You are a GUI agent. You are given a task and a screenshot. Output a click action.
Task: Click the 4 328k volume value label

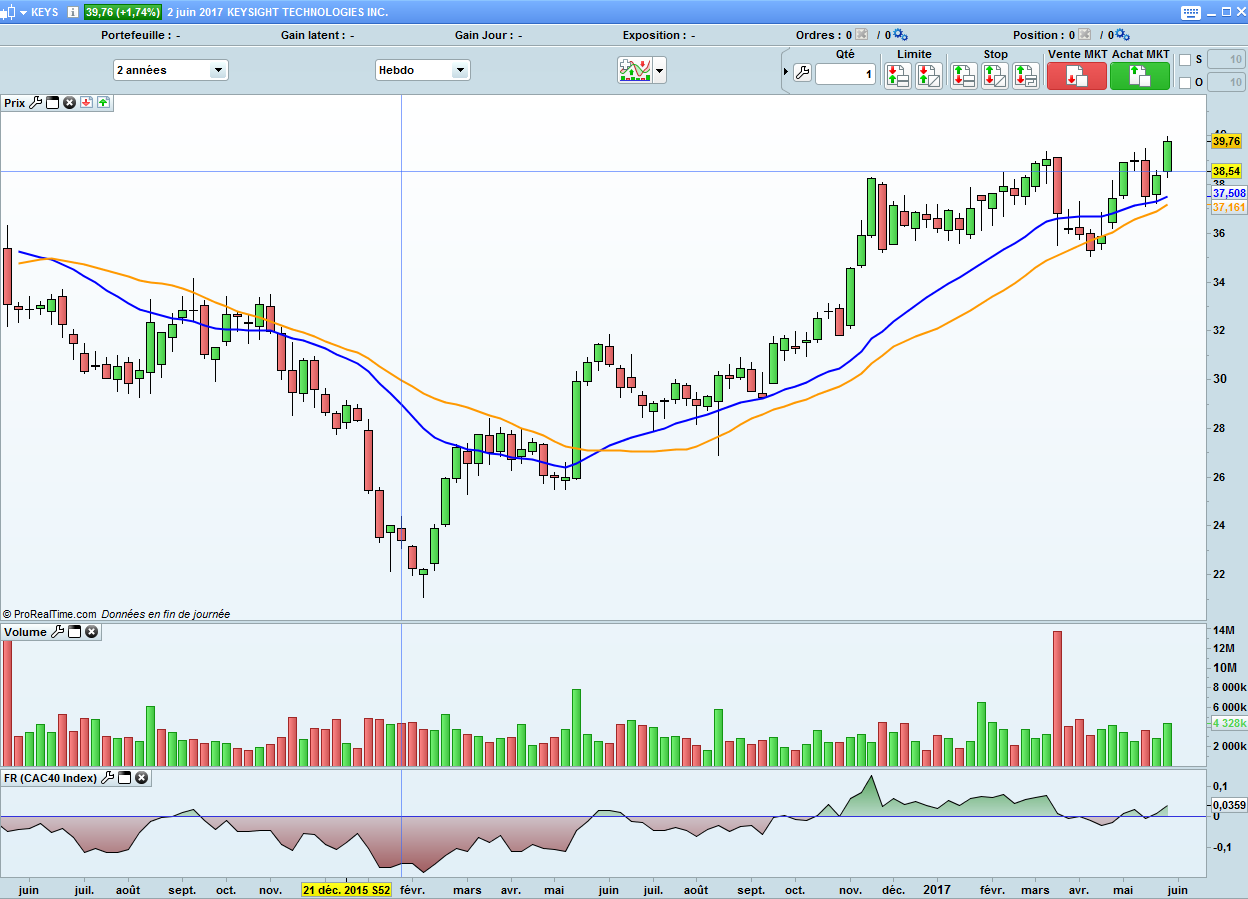[1229, 723]
